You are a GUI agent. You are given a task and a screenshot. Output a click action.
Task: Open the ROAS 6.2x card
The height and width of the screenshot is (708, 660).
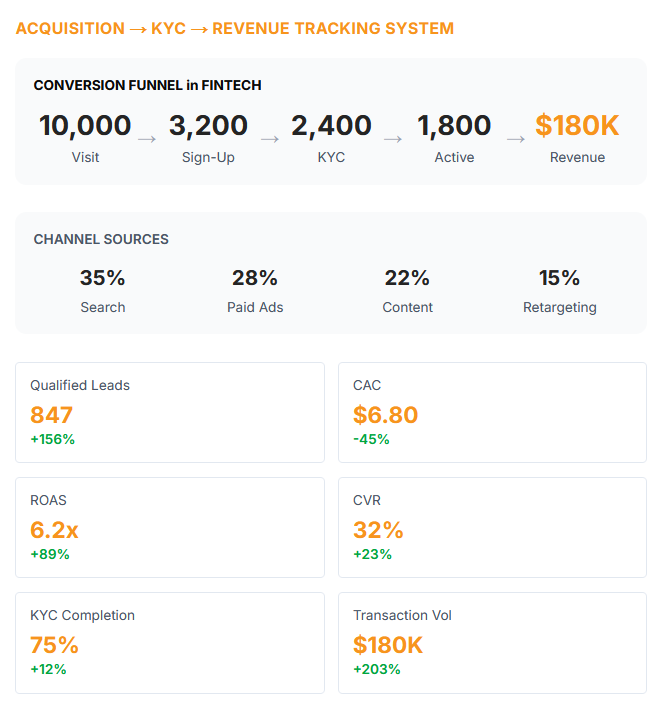pos(170,527)
